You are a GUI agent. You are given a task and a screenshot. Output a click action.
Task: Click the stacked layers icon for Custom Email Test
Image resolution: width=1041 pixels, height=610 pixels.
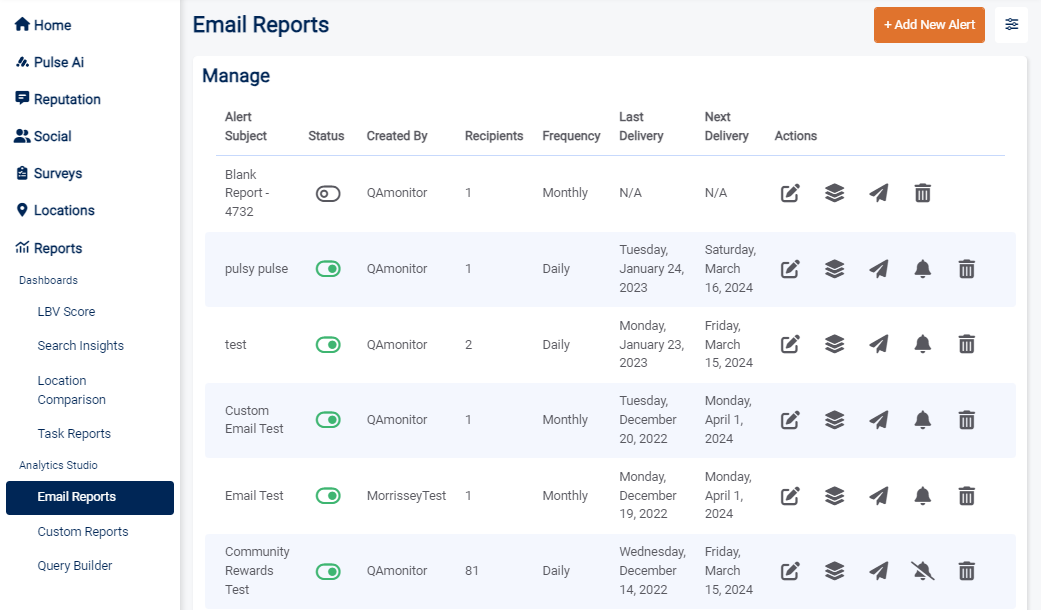click(x=834, y=419)
